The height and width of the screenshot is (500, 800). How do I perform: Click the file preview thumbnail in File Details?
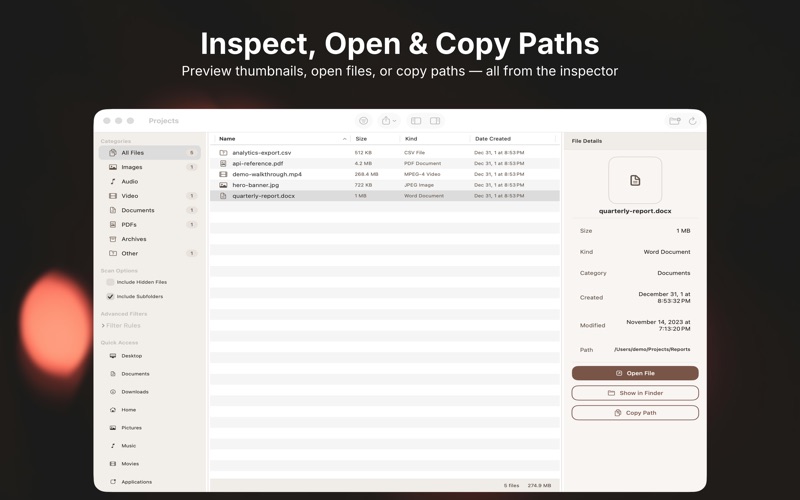tap(635, 180)
